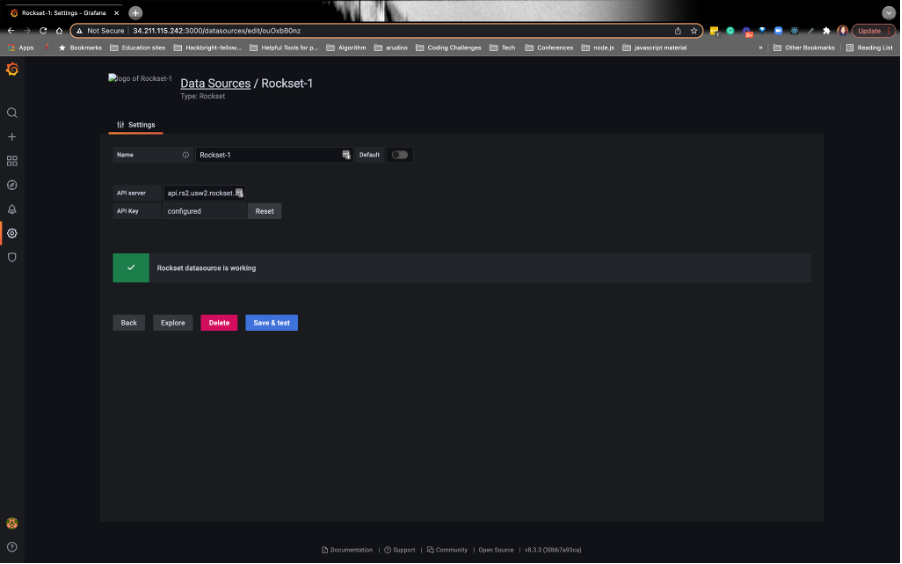Click the Not Secure warning icon
The width and height of the screenshot is (902, 564).
pos(79,31)
